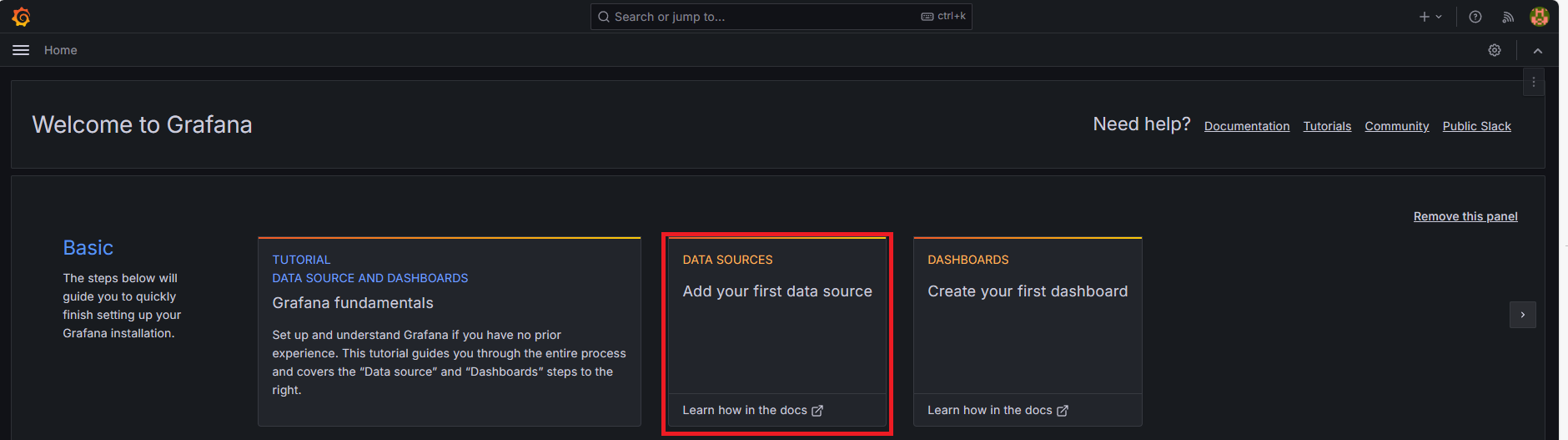Viewport: 1568px width, 440px height.
Task: Open the help question-mark icon
Action: (x=1475, y=17)
